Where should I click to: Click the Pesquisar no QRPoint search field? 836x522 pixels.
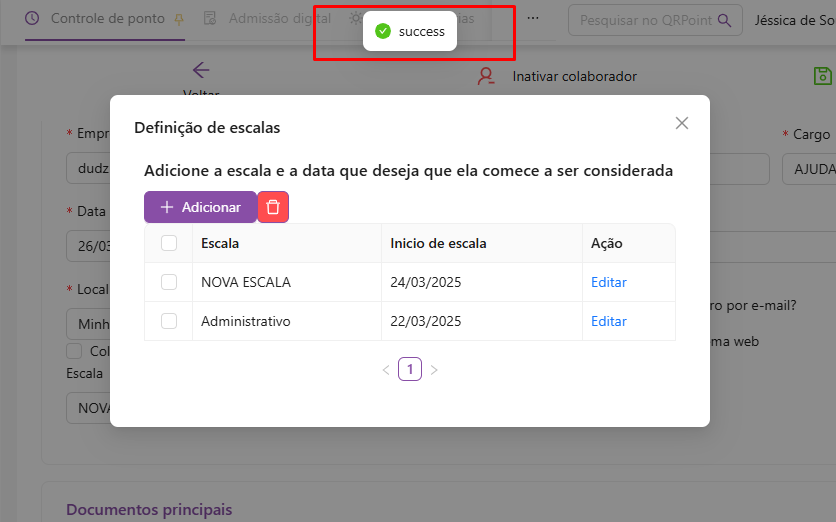coord(645,19)
